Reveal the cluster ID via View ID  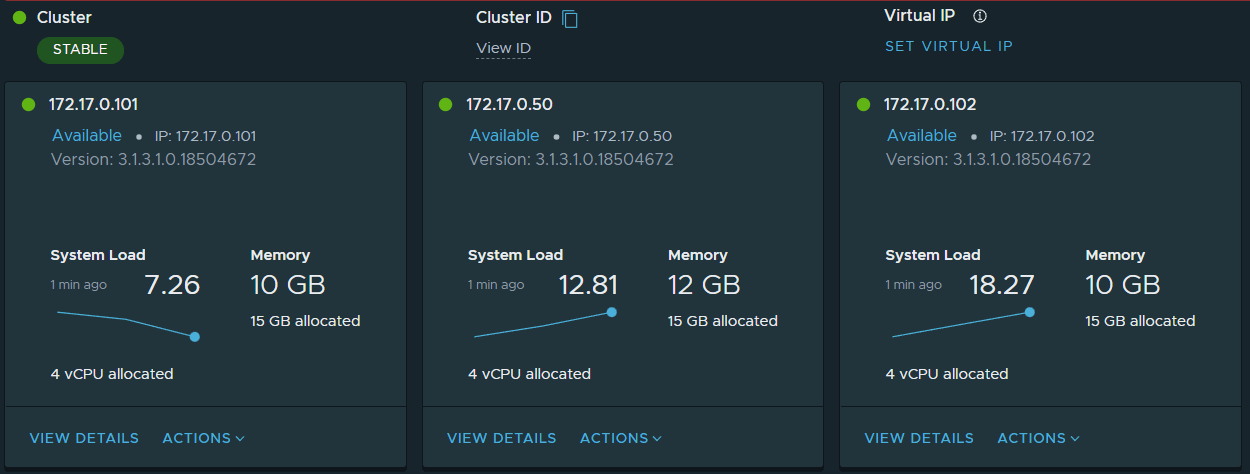pyautogui.click(x=503, y=48)
